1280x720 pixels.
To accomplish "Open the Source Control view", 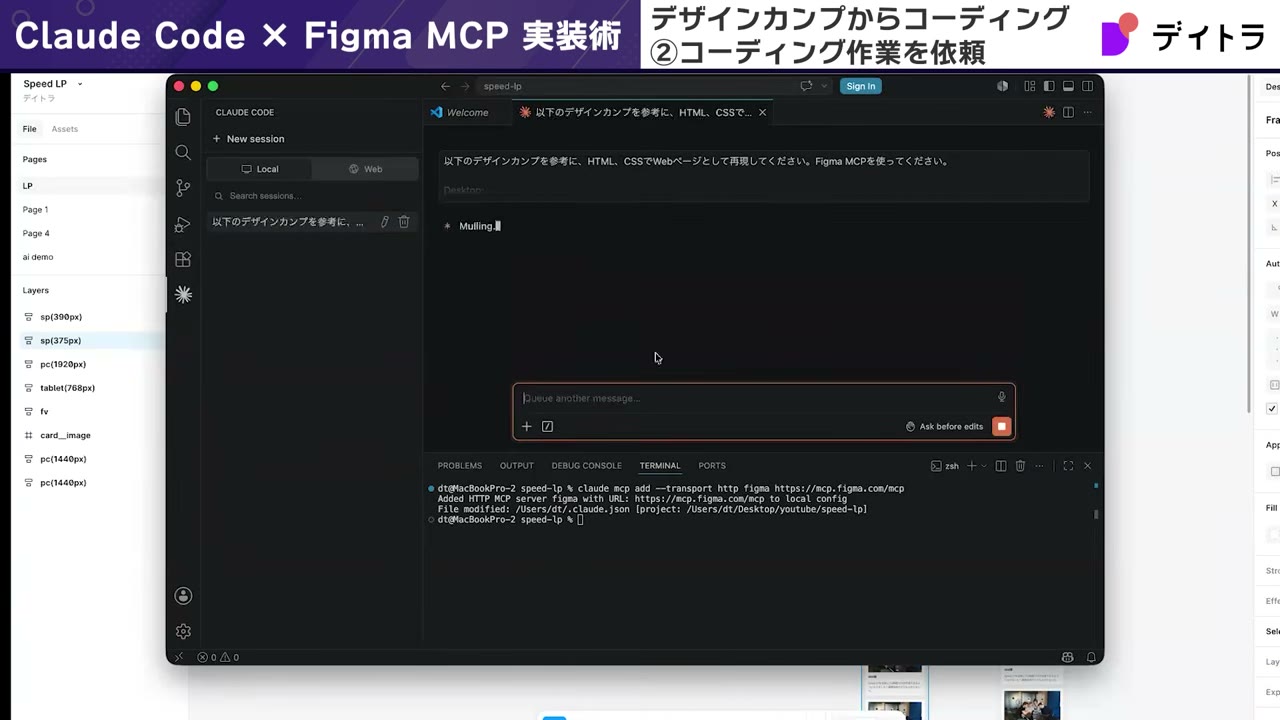I will 183,188.
